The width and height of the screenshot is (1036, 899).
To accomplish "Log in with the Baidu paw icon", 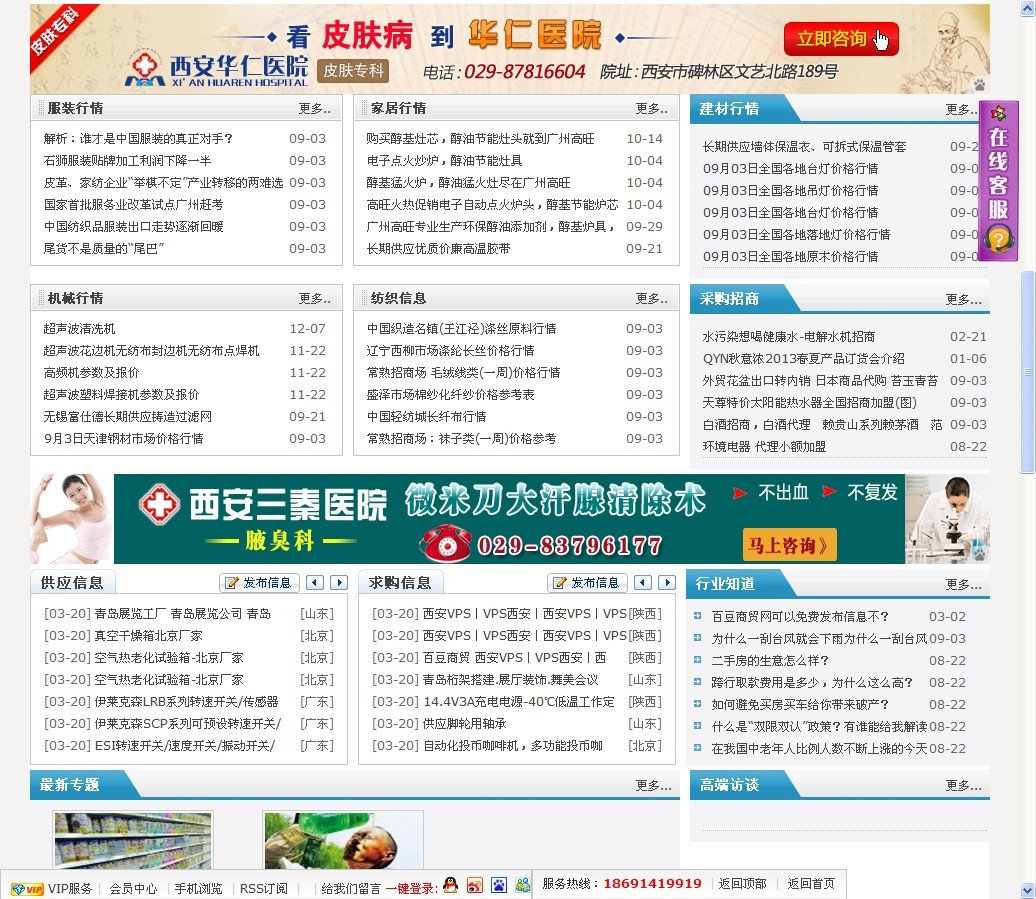I will click(x=498, y=885).
